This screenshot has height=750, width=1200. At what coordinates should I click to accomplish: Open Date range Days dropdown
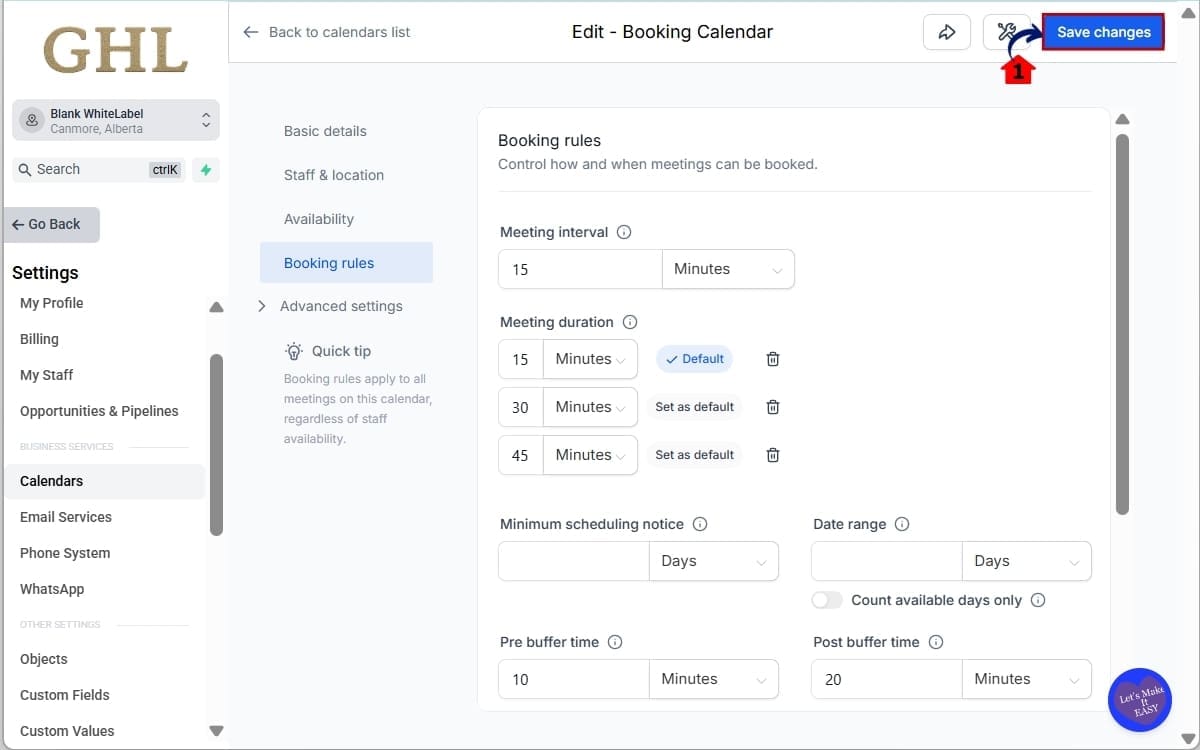pyautogui.click(x=1027, y=561)
